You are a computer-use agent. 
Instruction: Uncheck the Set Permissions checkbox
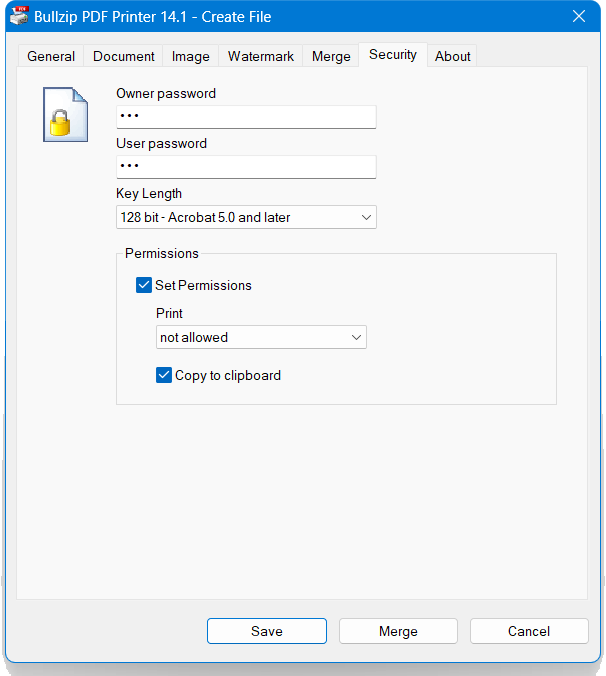pos(144,285)
